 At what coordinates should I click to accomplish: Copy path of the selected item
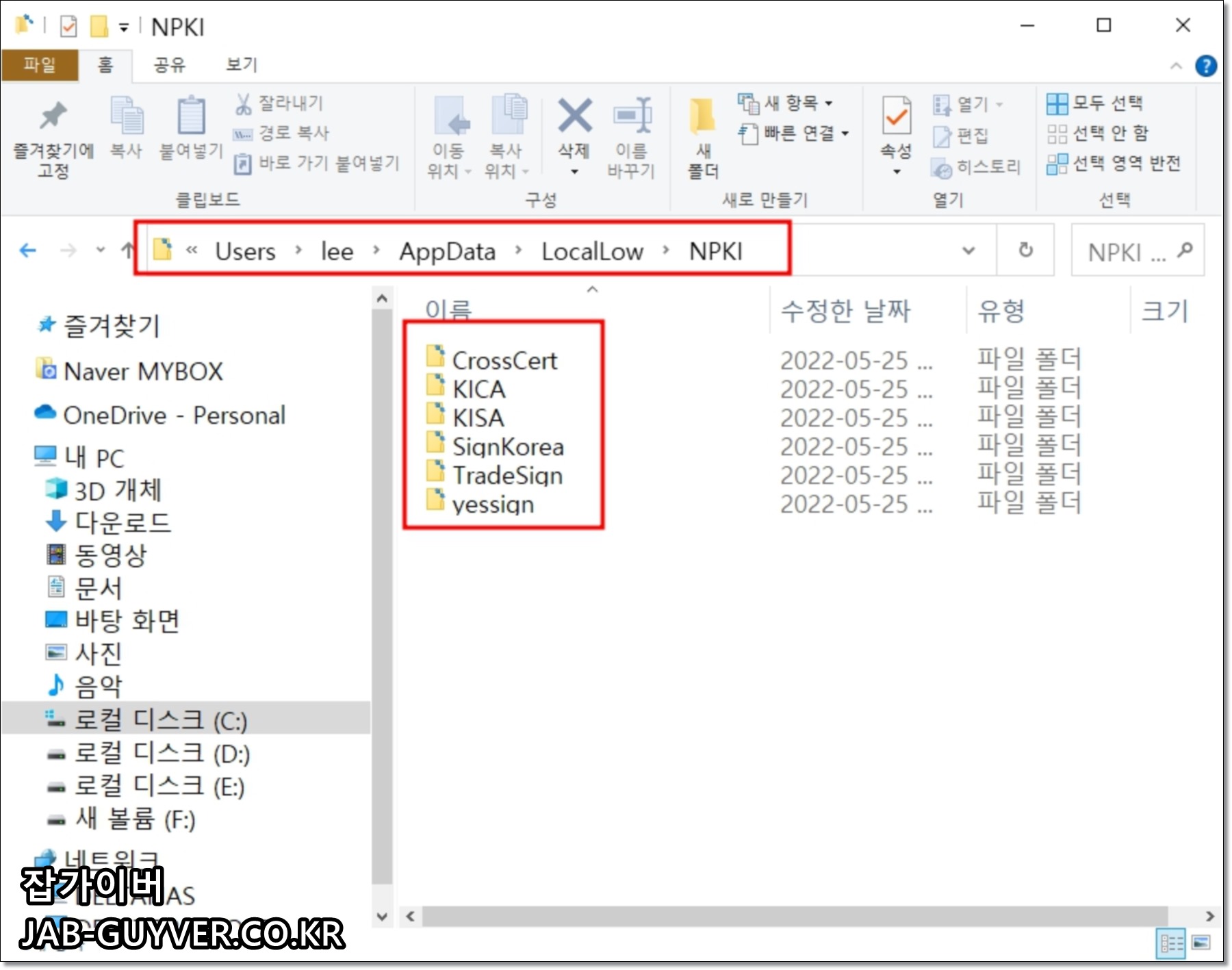[x=282, y=133]
